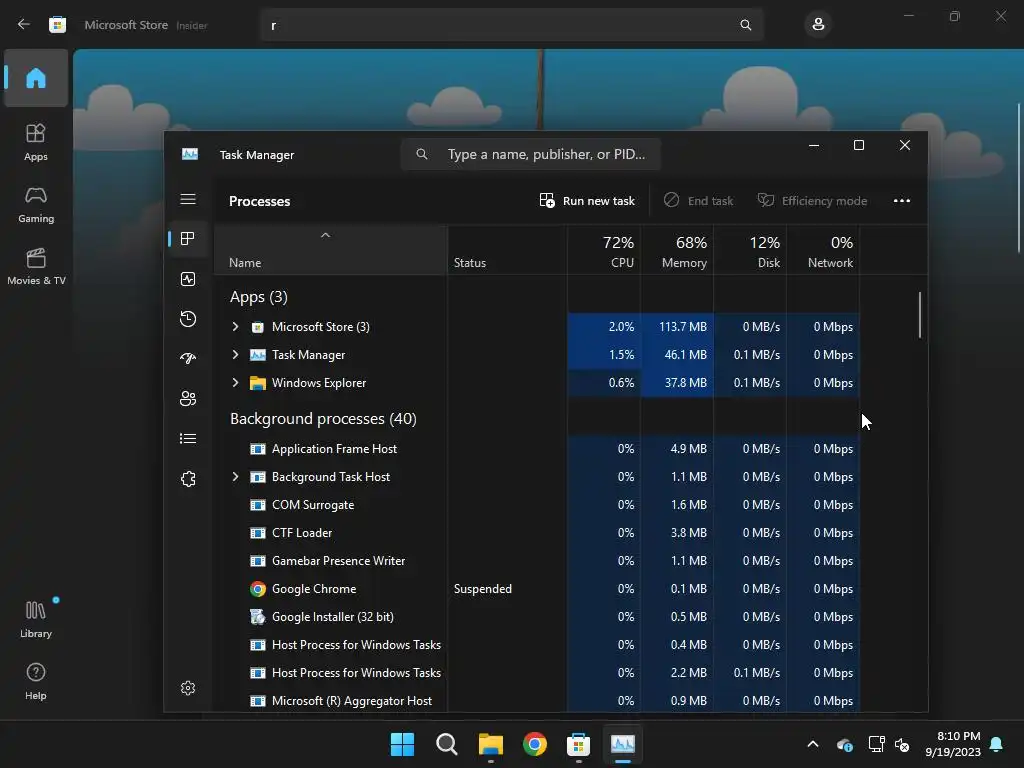Viewport: 1024px width, 768px height.
Task: Select Microsoft (R) Aggregator Host process
Action: (x=537, y=701)
